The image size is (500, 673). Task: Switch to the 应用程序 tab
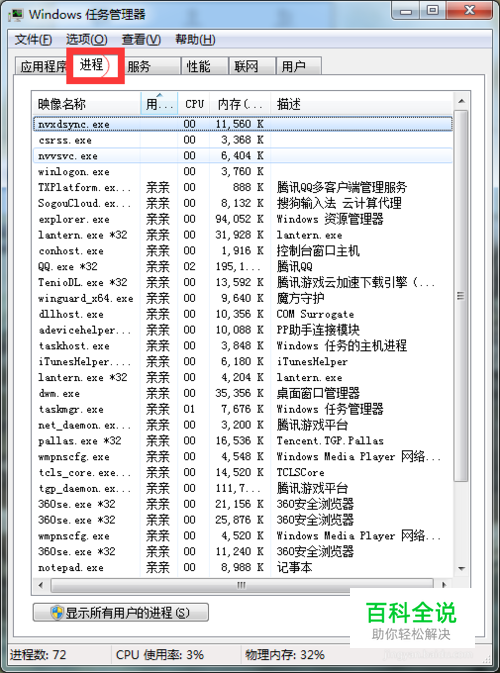coord(43,67)
